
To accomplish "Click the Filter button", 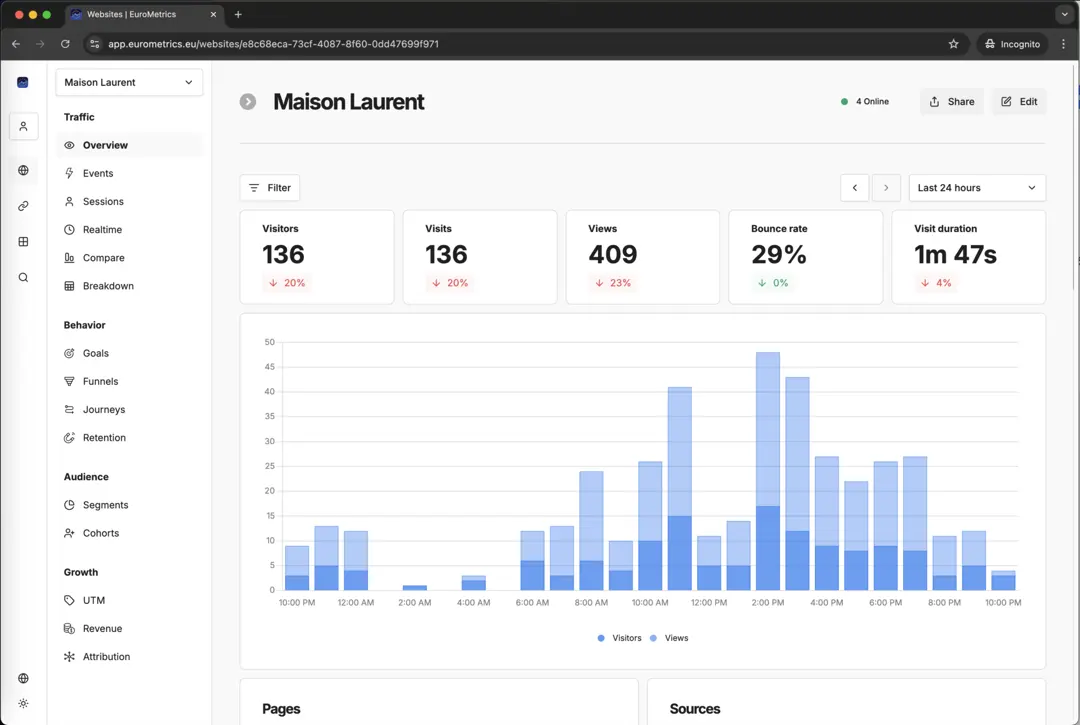I will tap(269, 188).
